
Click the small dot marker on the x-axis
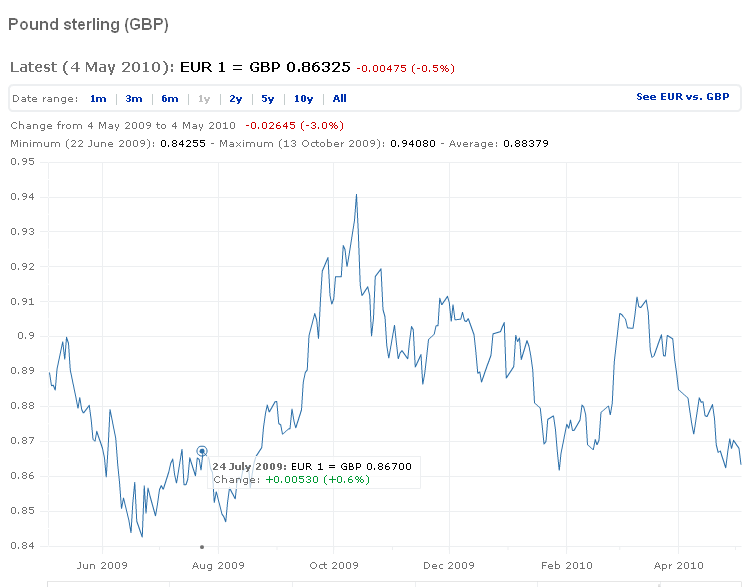coord(202,547)
